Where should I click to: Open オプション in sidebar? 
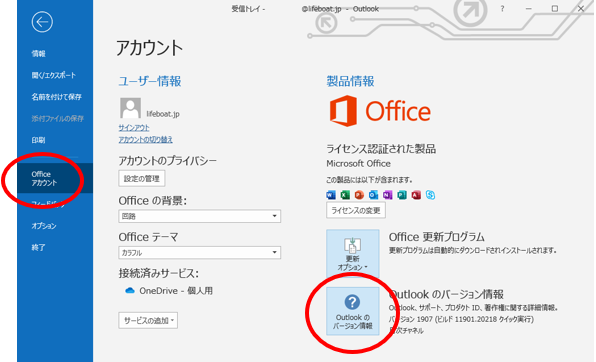(44, 226)
